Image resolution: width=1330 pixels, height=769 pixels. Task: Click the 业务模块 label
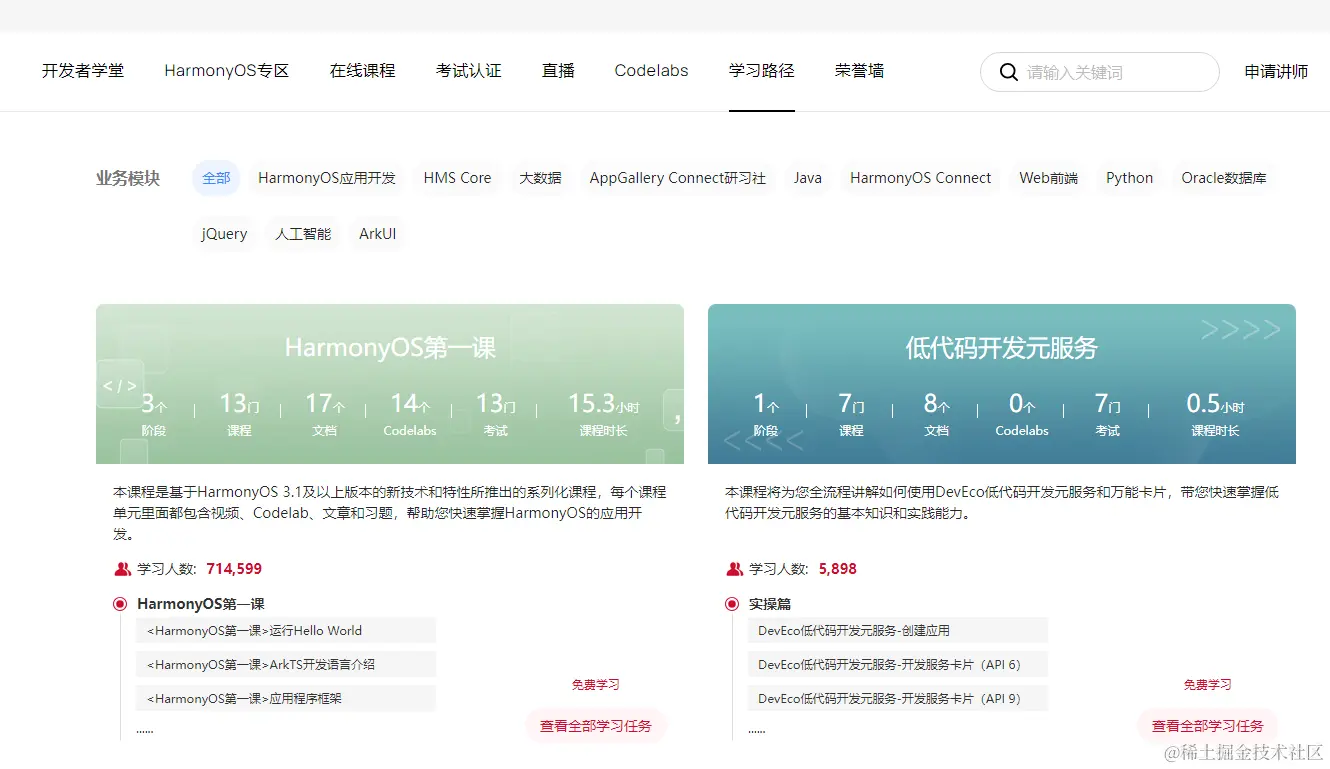(x=128, y=178)
